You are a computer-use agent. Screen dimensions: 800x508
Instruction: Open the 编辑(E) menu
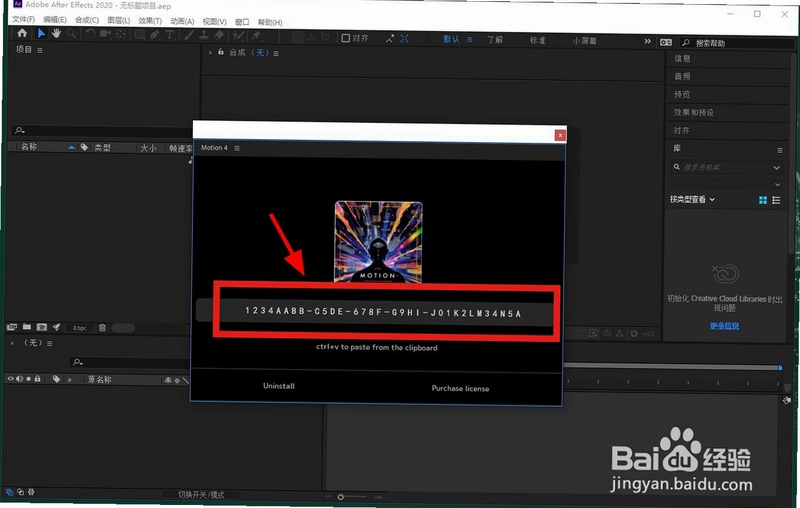(x=55, y=20)
